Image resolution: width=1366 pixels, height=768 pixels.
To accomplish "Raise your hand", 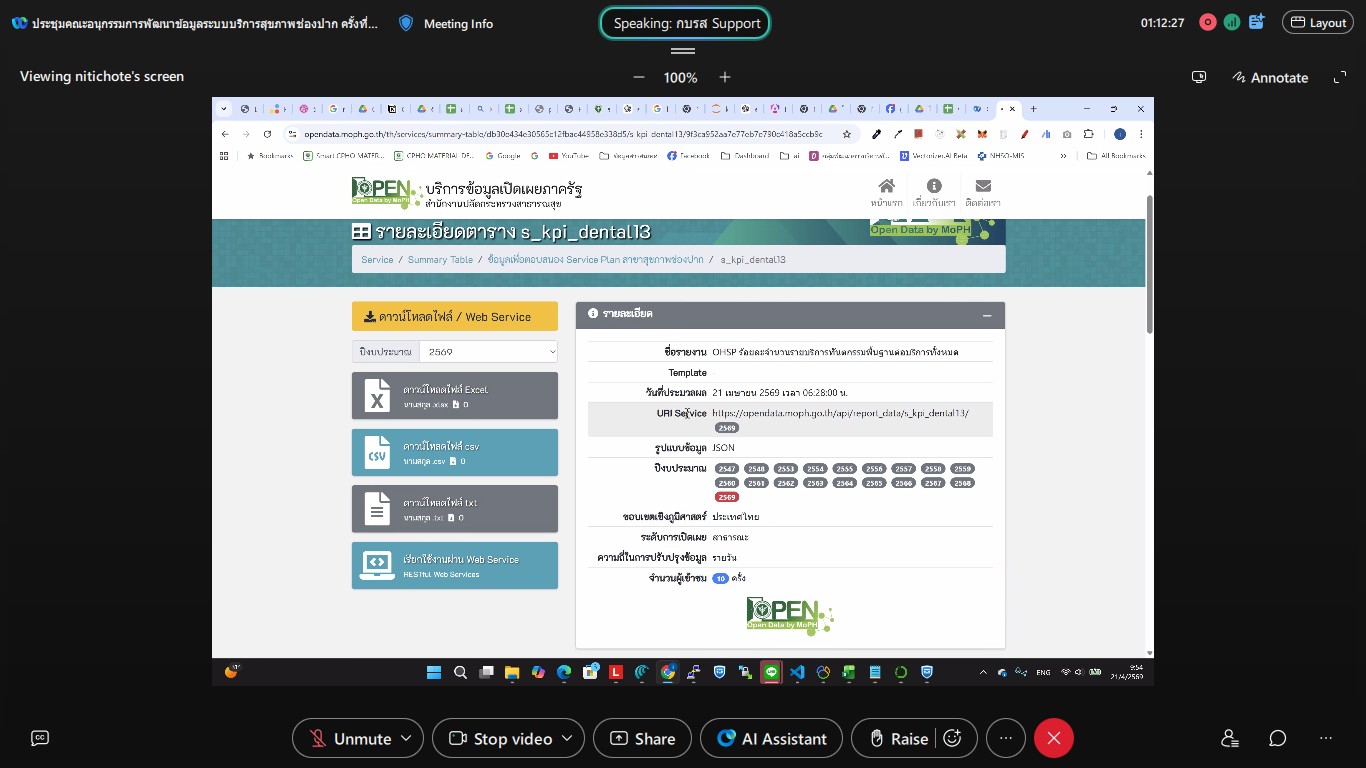I will point(897,739).
